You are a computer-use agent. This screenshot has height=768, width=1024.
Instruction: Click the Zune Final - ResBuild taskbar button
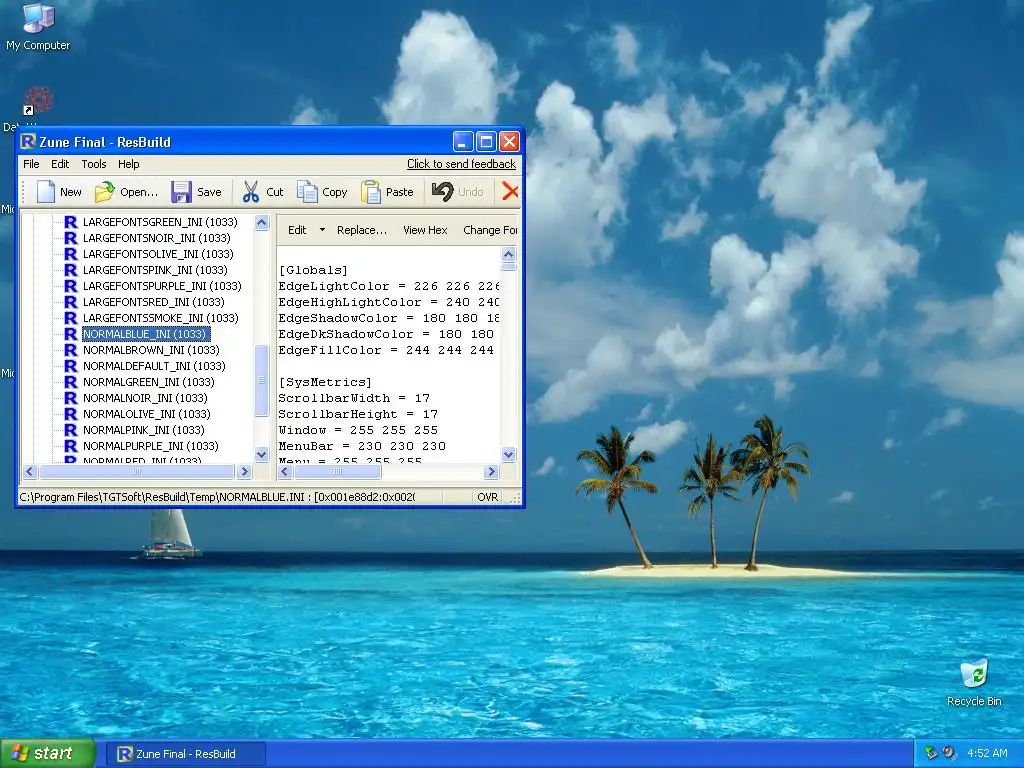[x=185, y=754]
